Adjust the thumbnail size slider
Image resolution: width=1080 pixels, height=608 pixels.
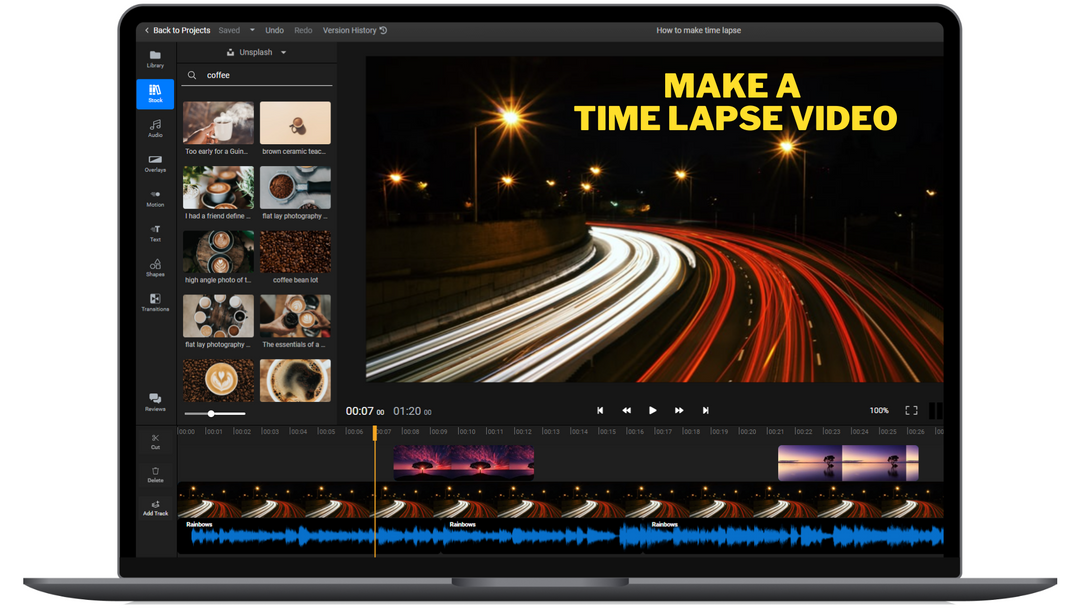pyautogui.click(x=211, y=413)
